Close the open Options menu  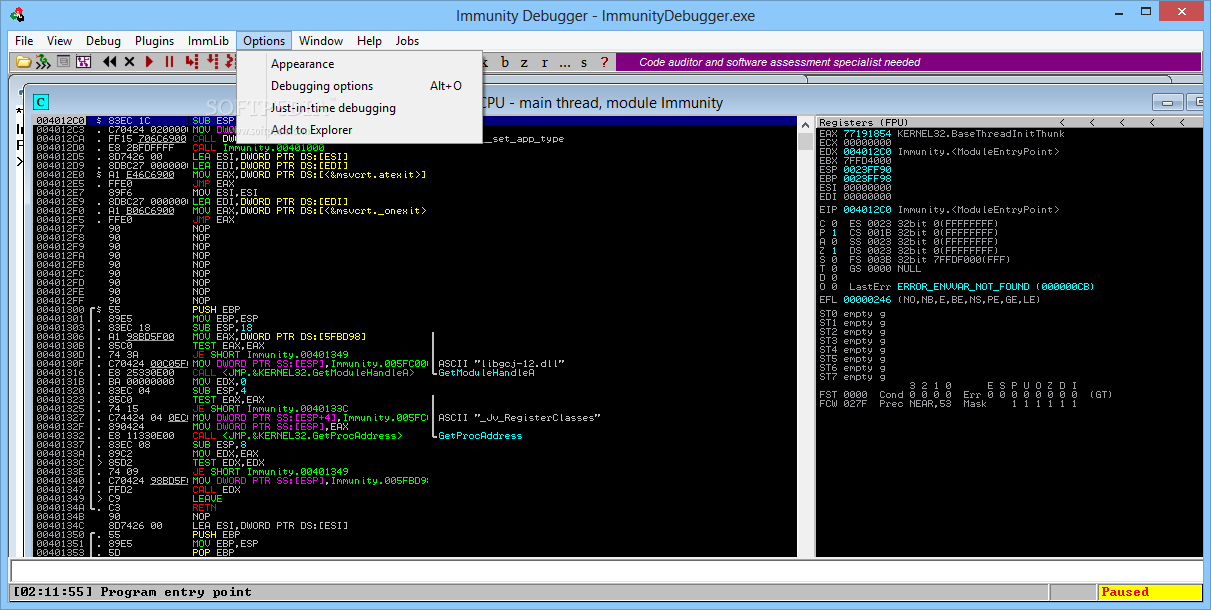(264, 41)
